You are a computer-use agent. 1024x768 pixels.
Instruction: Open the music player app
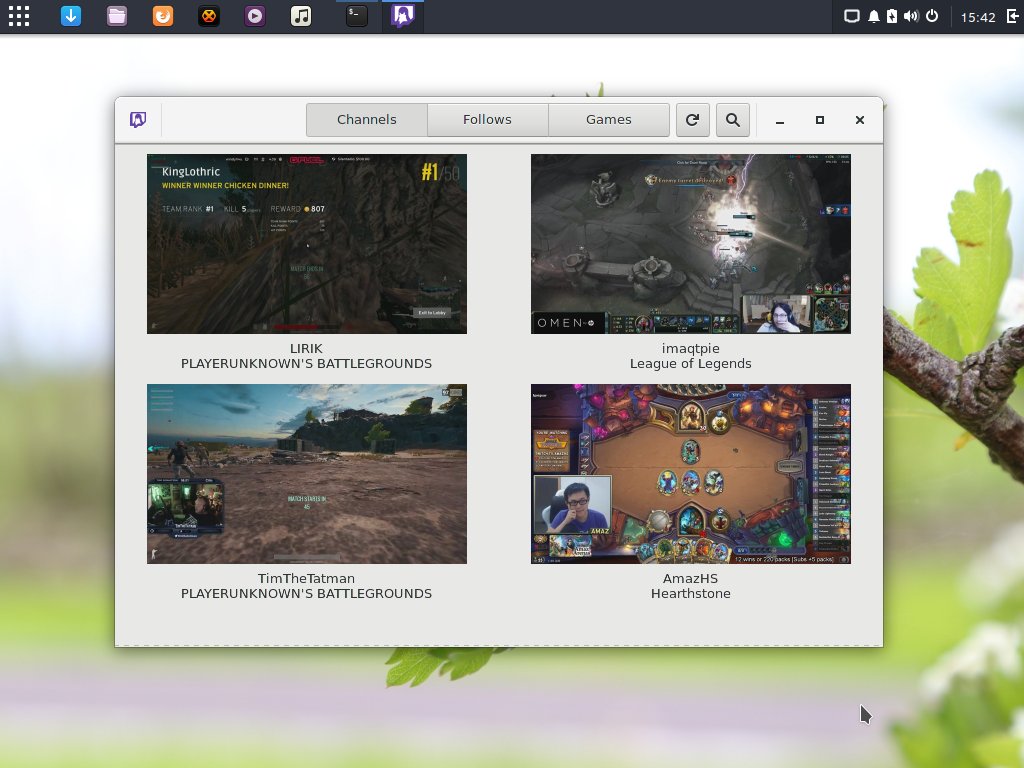pyautogui.click(x=301, y=16)
